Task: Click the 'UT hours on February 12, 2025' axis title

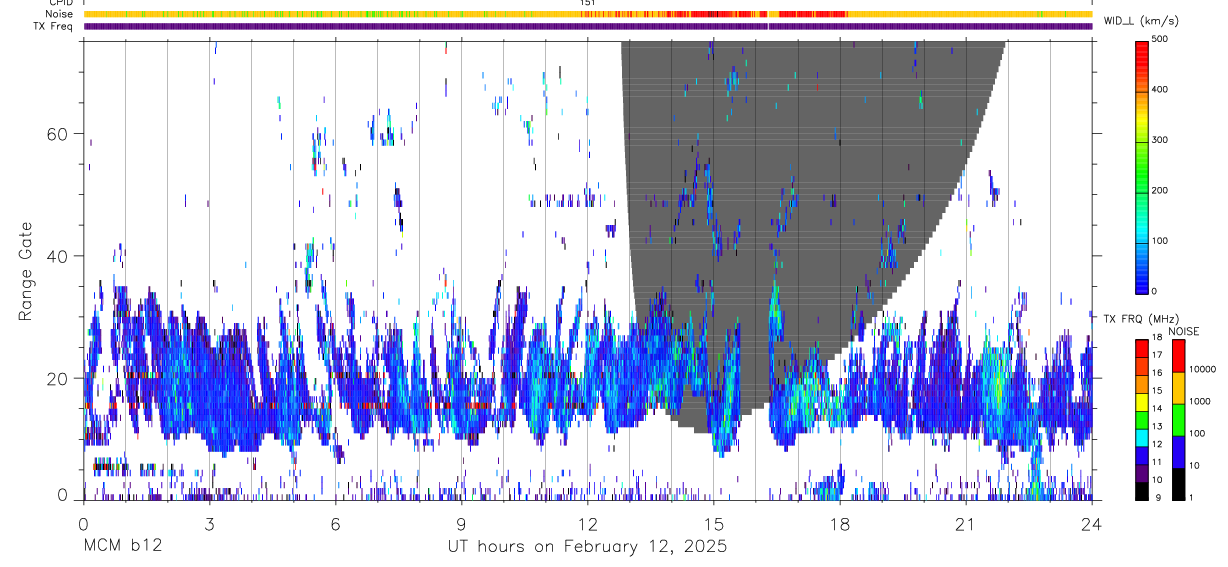Action: coord(587,547)
